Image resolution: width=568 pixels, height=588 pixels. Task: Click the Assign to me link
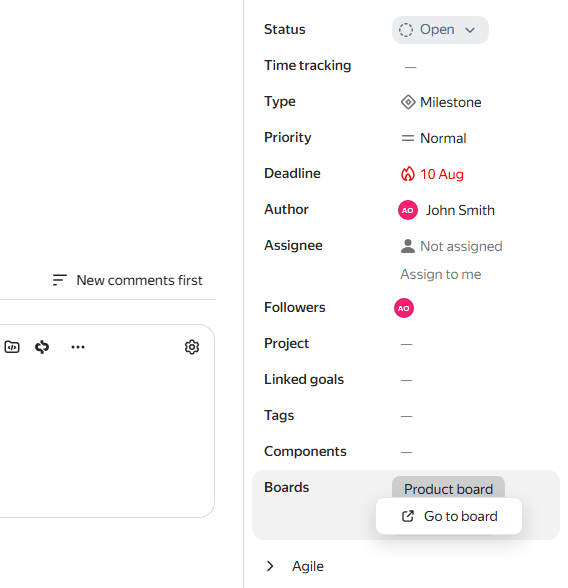click(441, 274)
